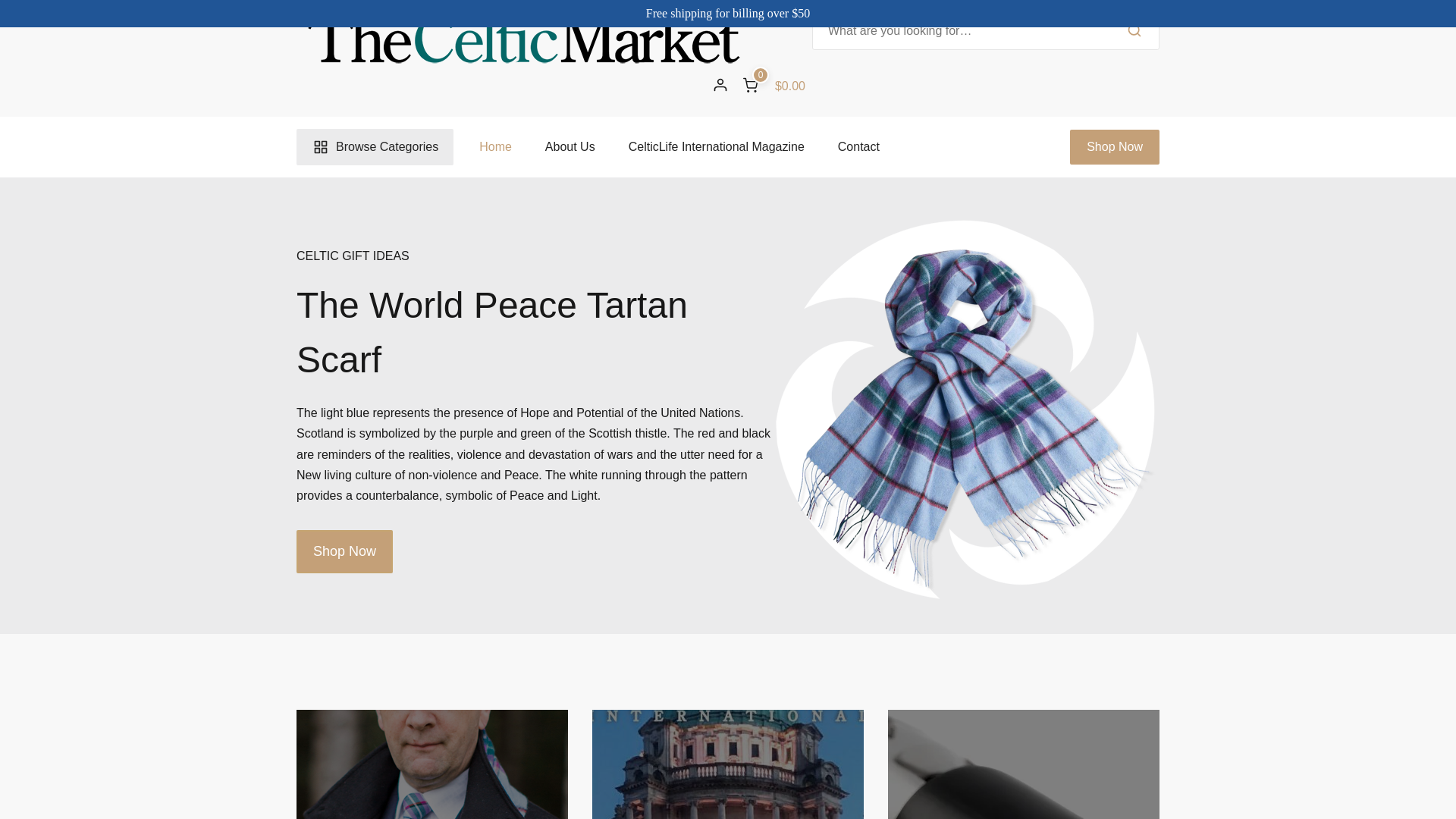Click the 'Free shipping for billing over $50' banner
The height and width of the screenshot is (819, 1456).
coord(728,14)
